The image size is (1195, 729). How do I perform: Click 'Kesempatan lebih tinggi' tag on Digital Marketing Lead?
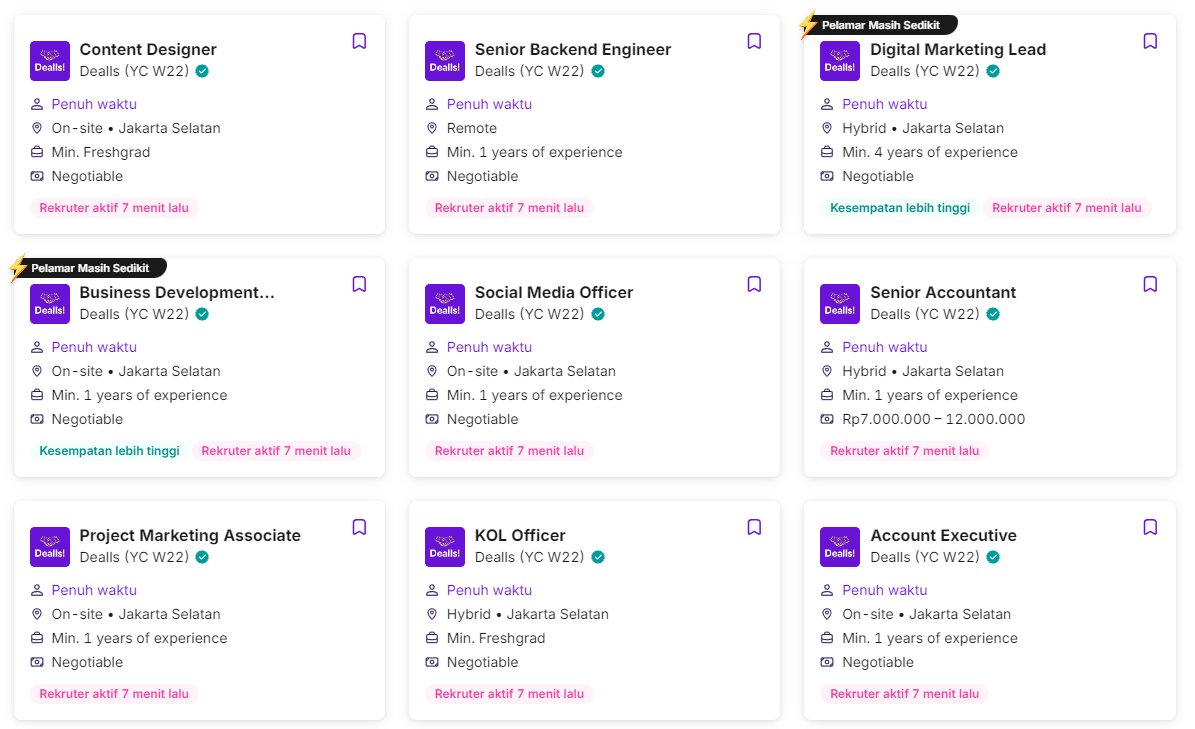[x=900, y=208]
